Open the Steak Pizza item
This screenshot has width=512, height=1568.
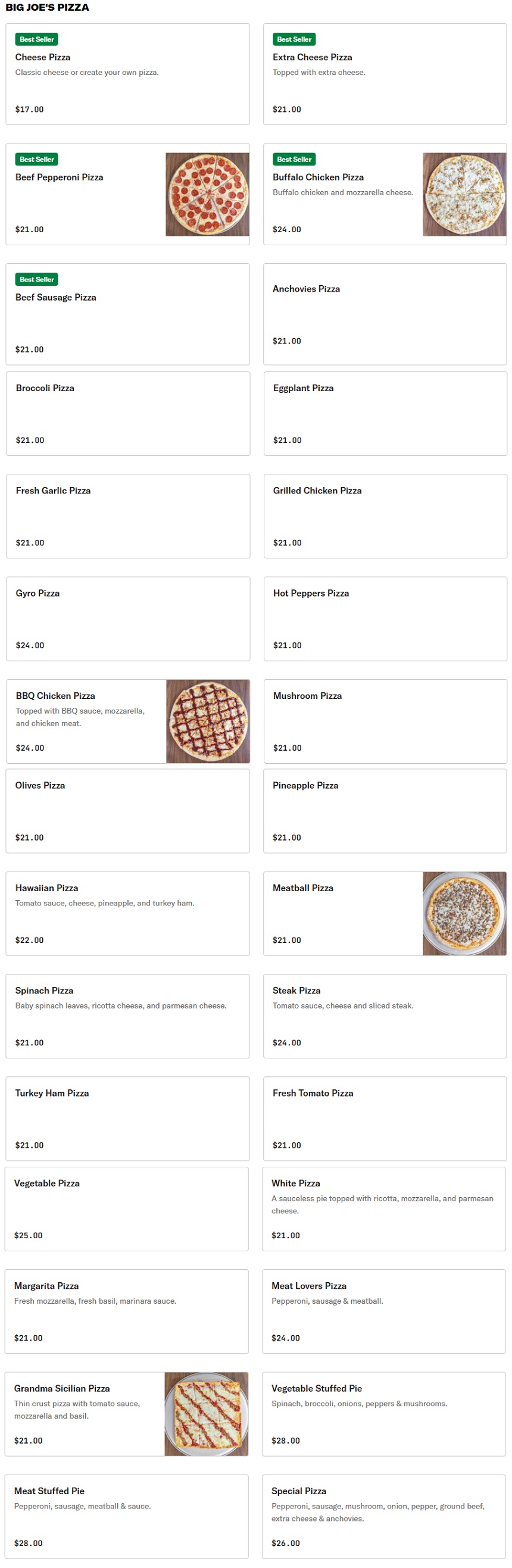pyautogui.click(x=385, y=1016)
